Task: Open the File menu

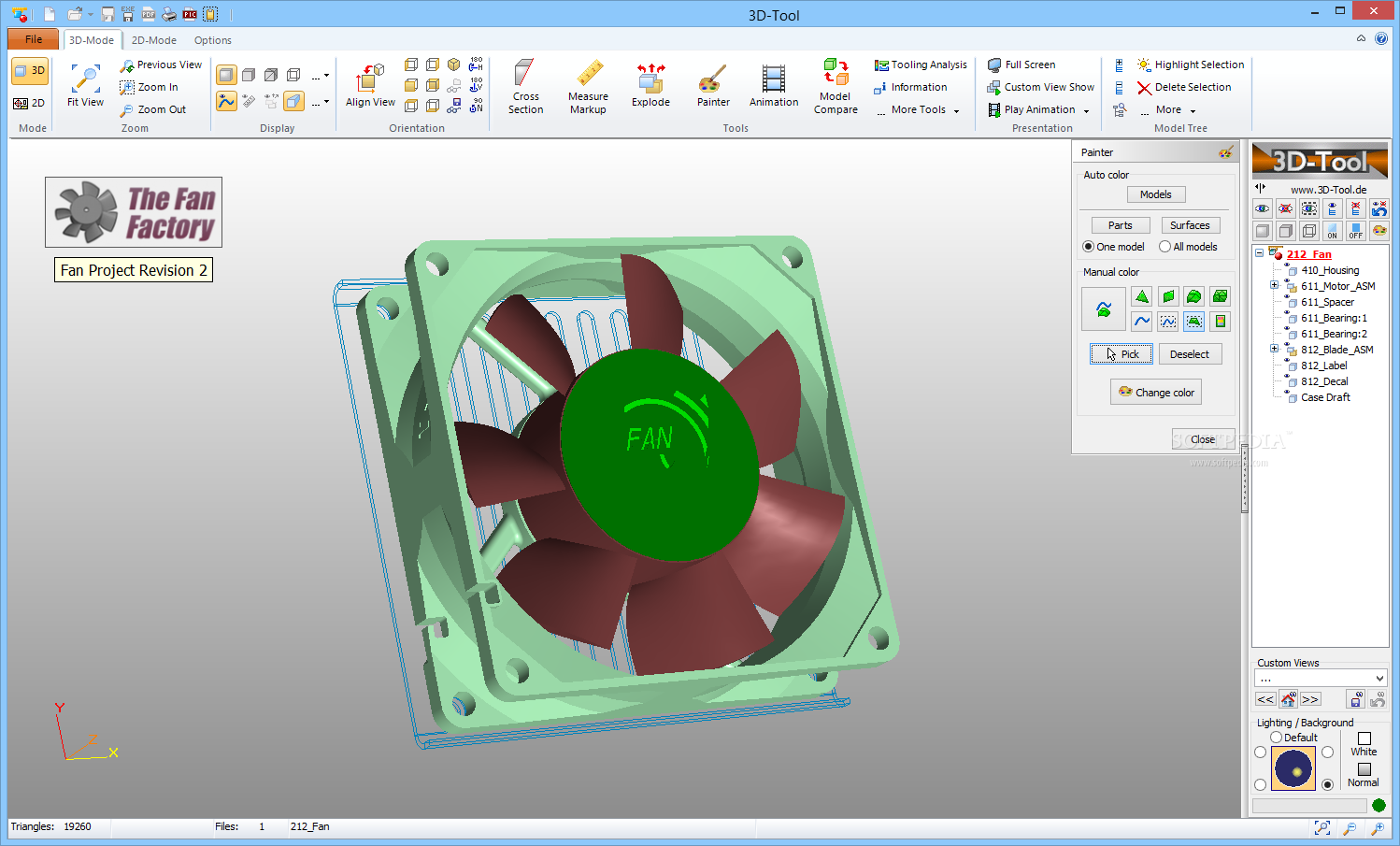Action: click(x=34, y=39)
